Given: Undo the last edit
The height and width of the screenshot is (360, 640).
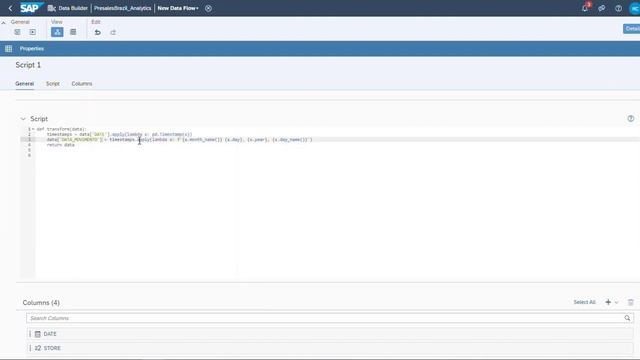Looking at the screenshot, I should pyautogui.click(x=98, y=32).
